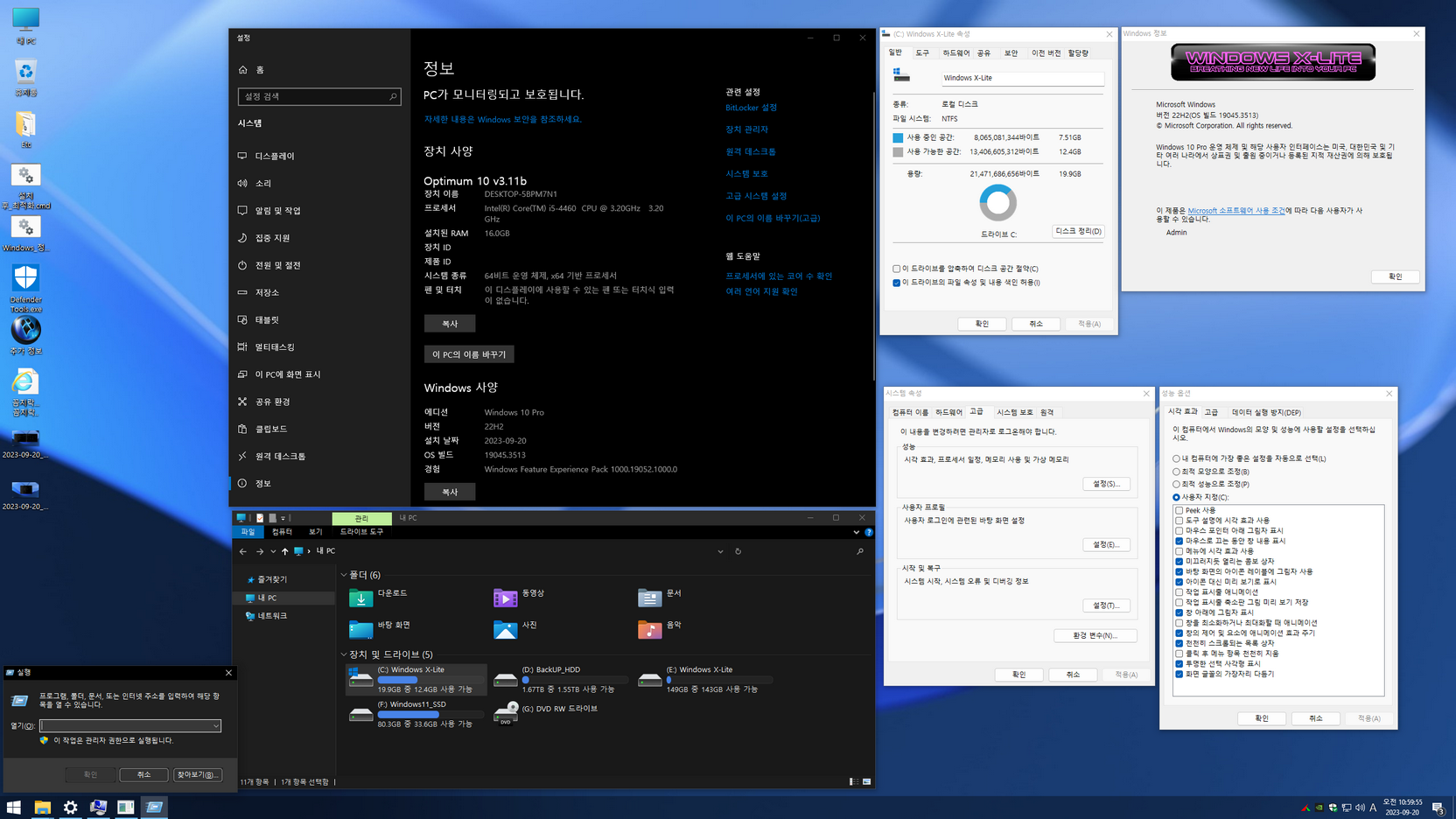
Task: Select the (F:) Windows11_SSD drive icon
Action: pyautogui.click(x=360, y=714)
